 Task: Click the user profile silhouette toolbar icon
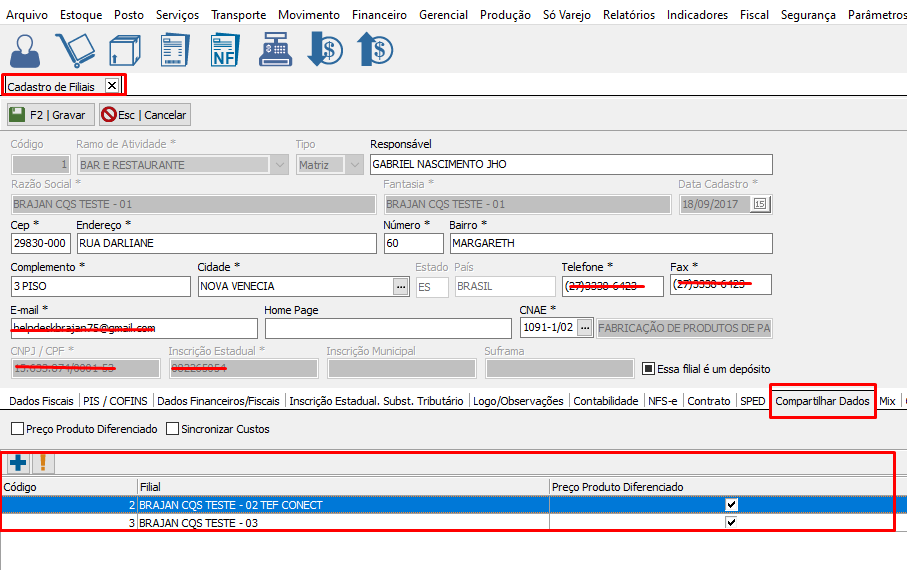27,50
